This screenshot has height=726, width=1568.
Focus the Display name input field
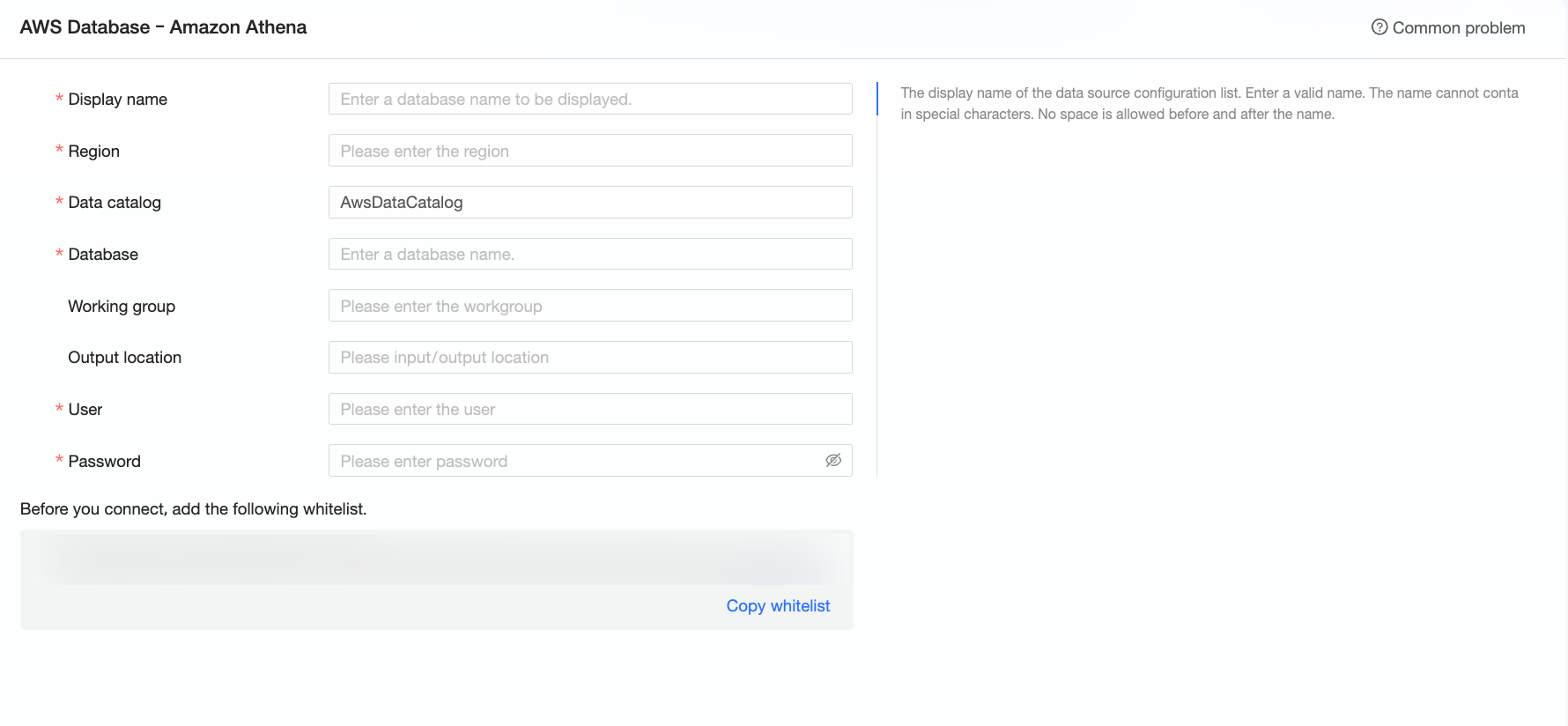(590, 100)
